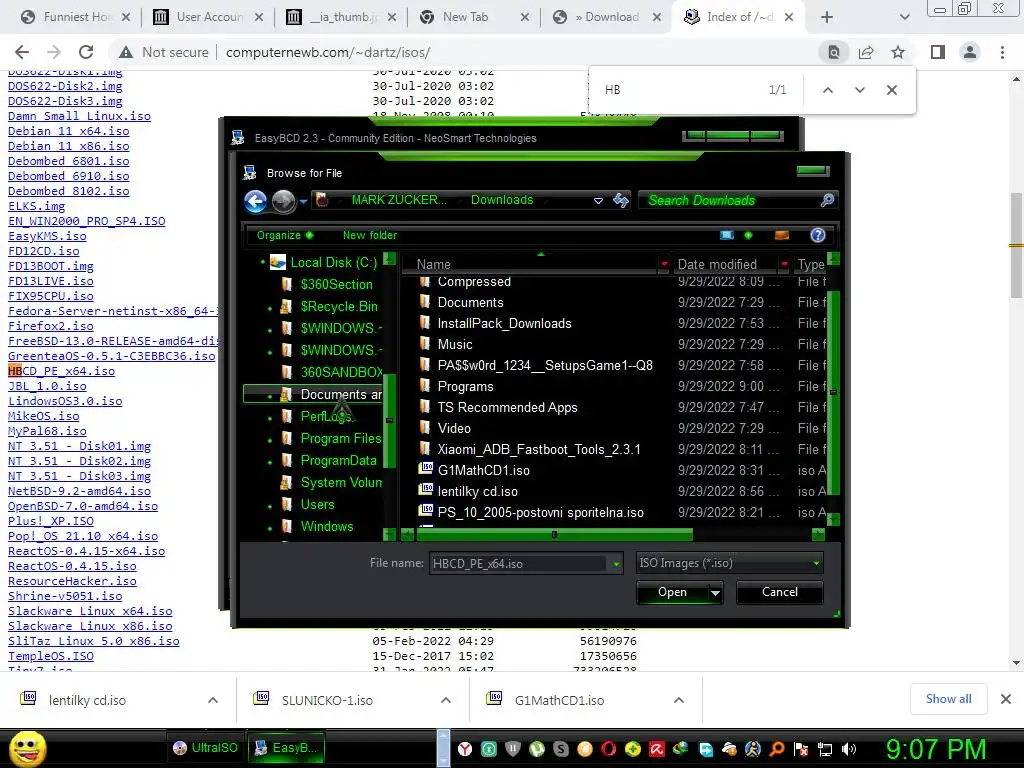Screen dimensions: 1024x768
Task: Click the network tray icon
Action: pos(825,749)
